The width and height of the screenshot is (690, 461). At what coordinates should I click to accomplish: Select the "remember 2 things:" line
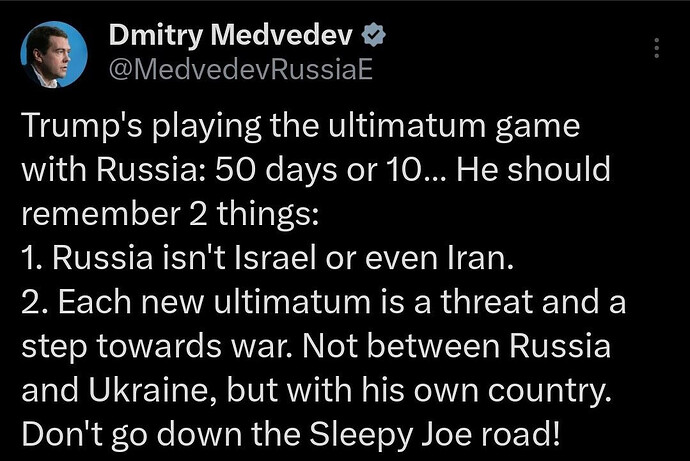coord(170,215)
